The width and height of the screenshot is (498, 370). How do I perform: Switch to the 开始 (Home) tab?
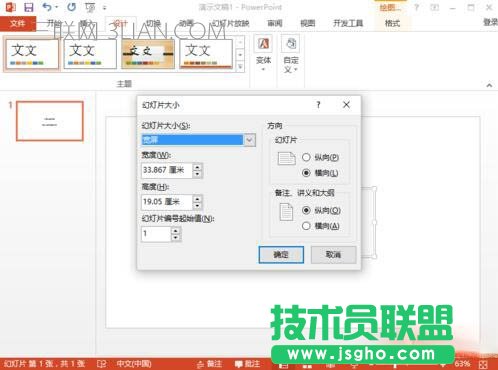tap(54, 23)
